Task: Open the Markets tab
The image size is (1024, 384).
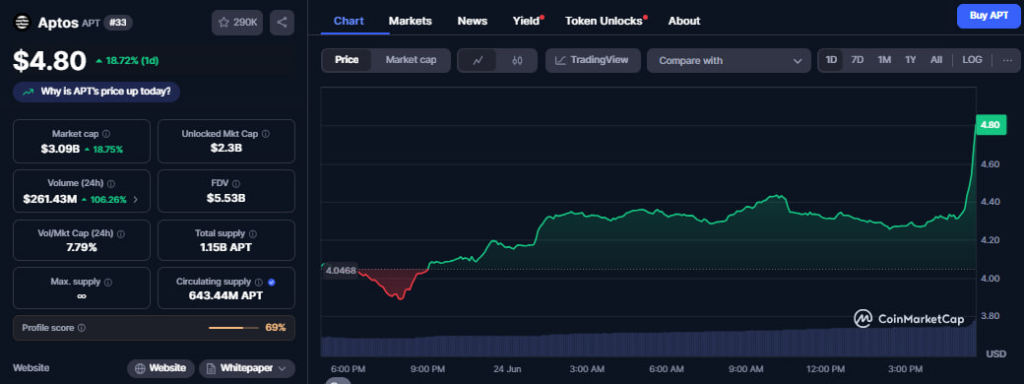Action: coord(410,21)
